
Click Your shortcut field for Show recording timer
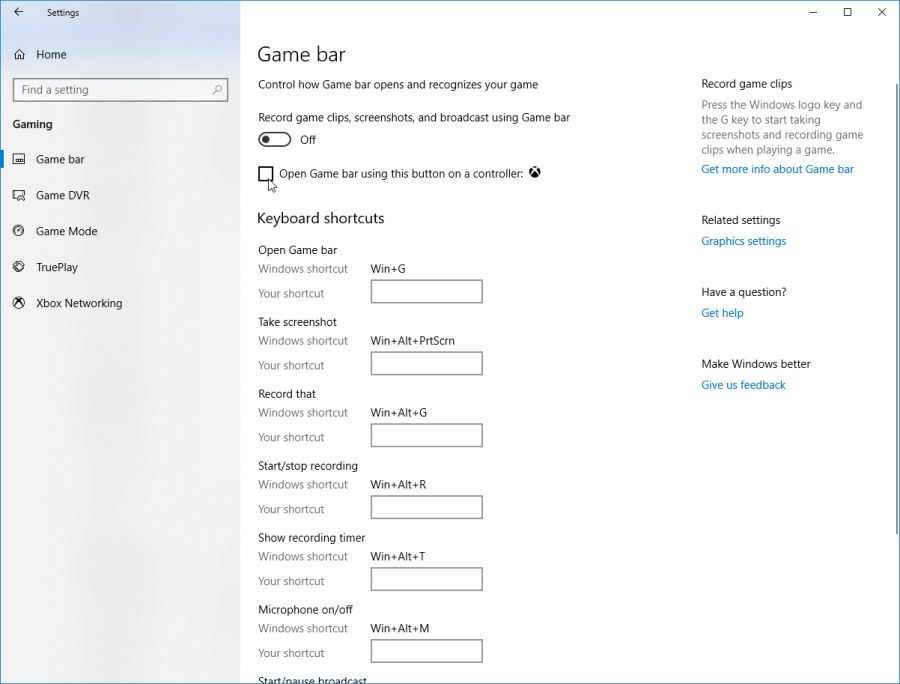point(426,579)
